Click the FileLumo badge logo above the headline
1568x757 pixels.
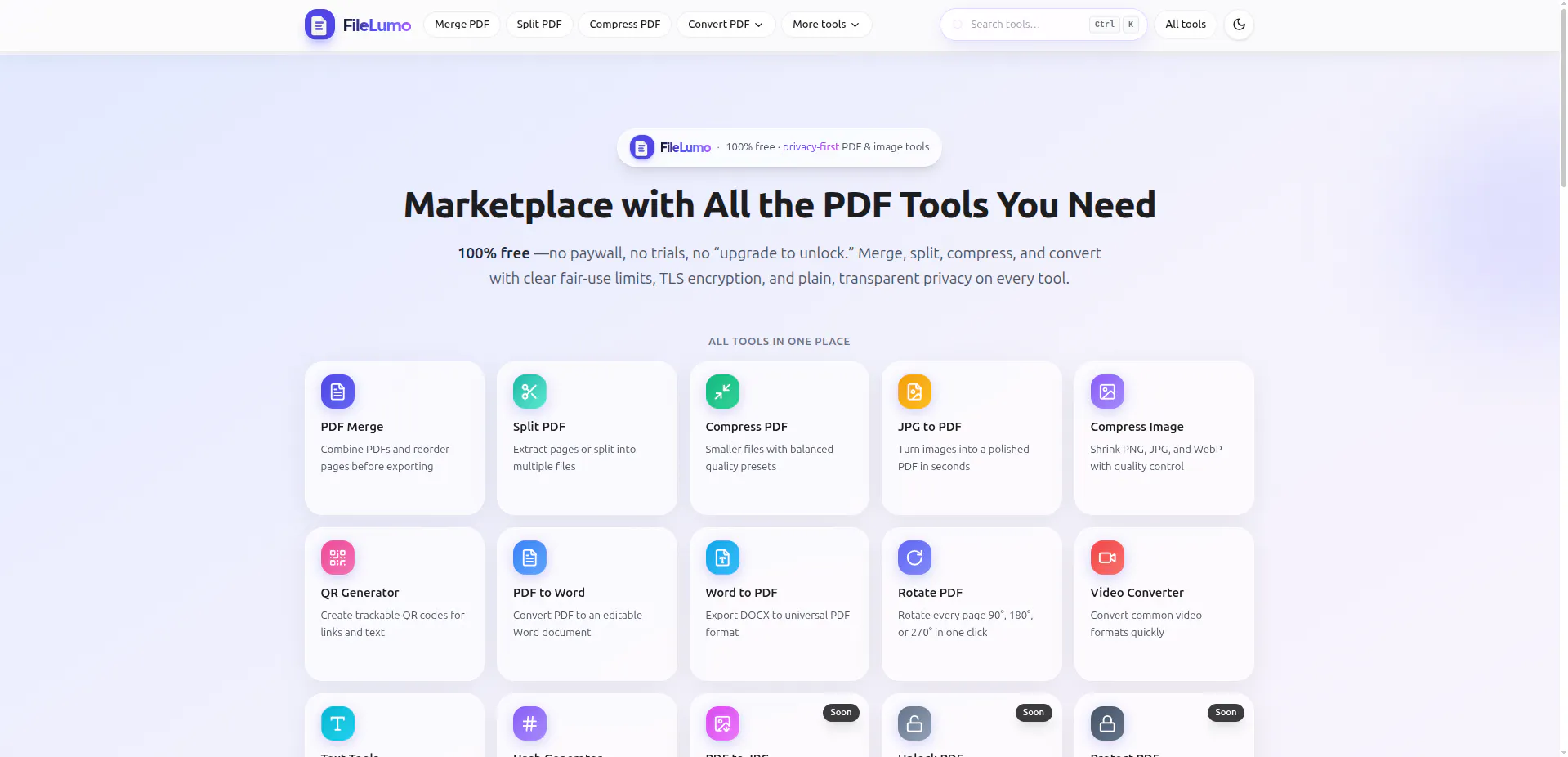point(642,147)
